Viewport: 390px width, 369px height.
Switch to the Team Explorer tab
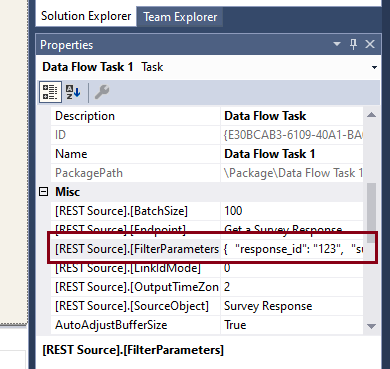[x=180, y=17]
